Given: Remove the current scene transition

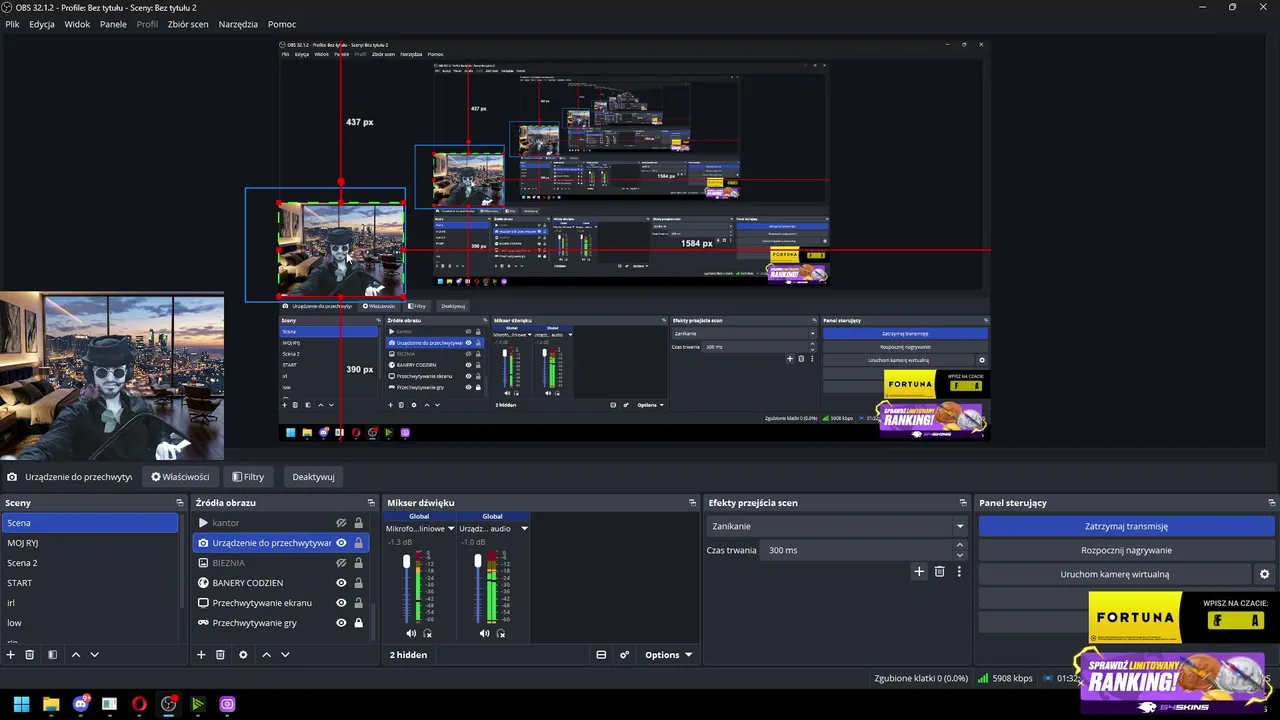Looking at the screenshot, I should (939, 572).
